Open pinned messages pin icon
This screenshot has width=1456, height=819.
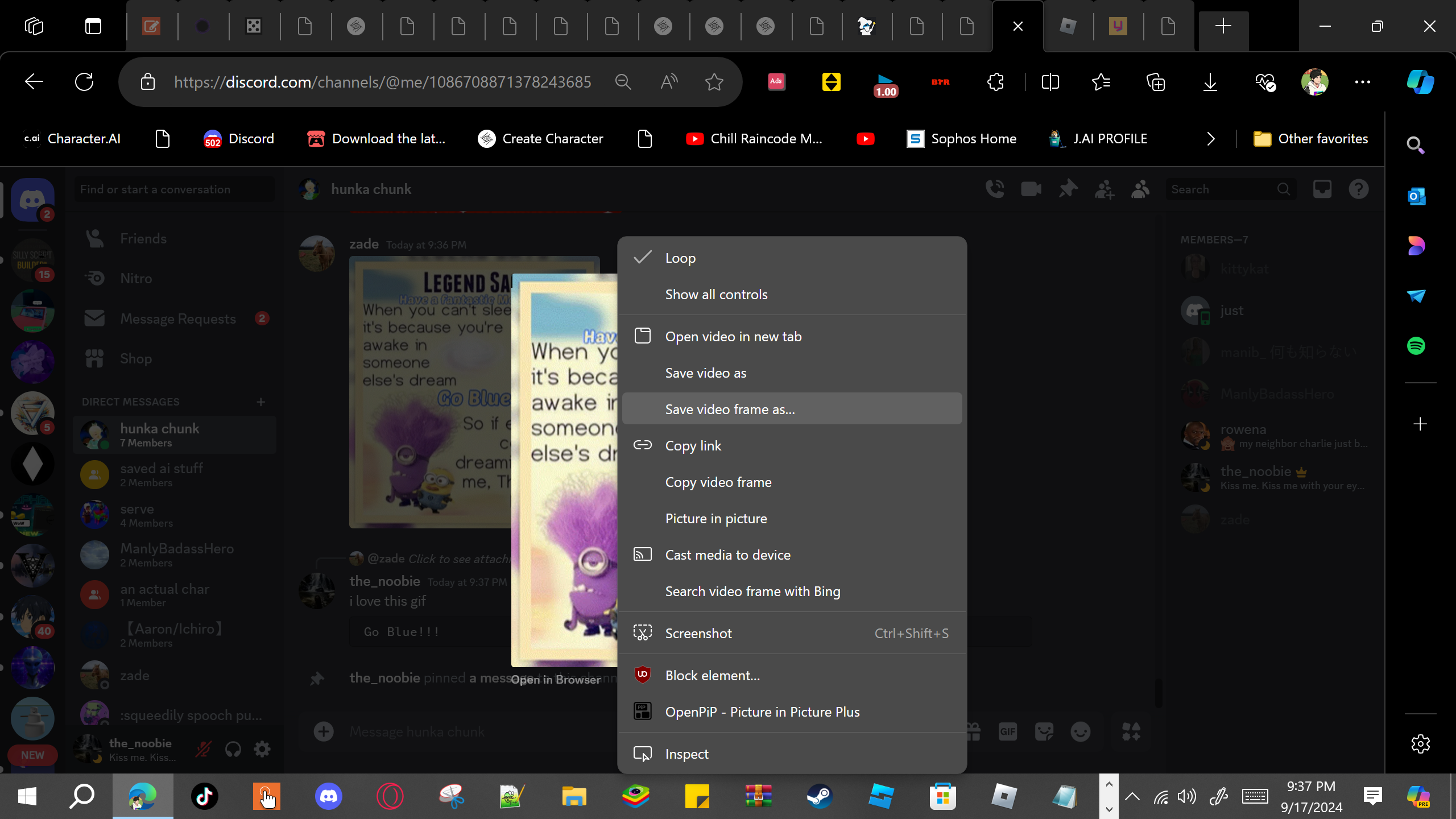coord(1068,189)
